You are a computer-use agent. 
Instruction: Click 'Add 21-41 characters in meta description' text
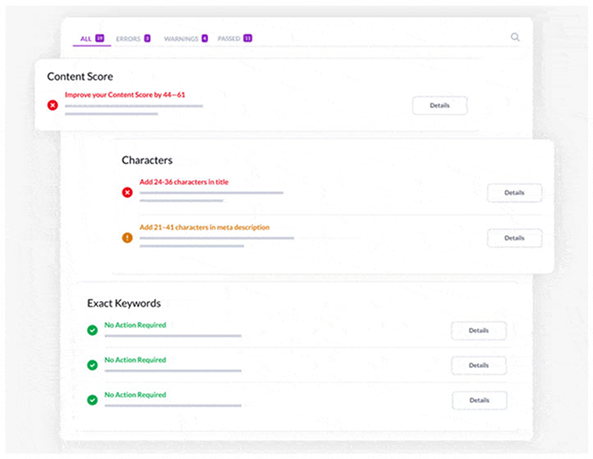[204, 227]
